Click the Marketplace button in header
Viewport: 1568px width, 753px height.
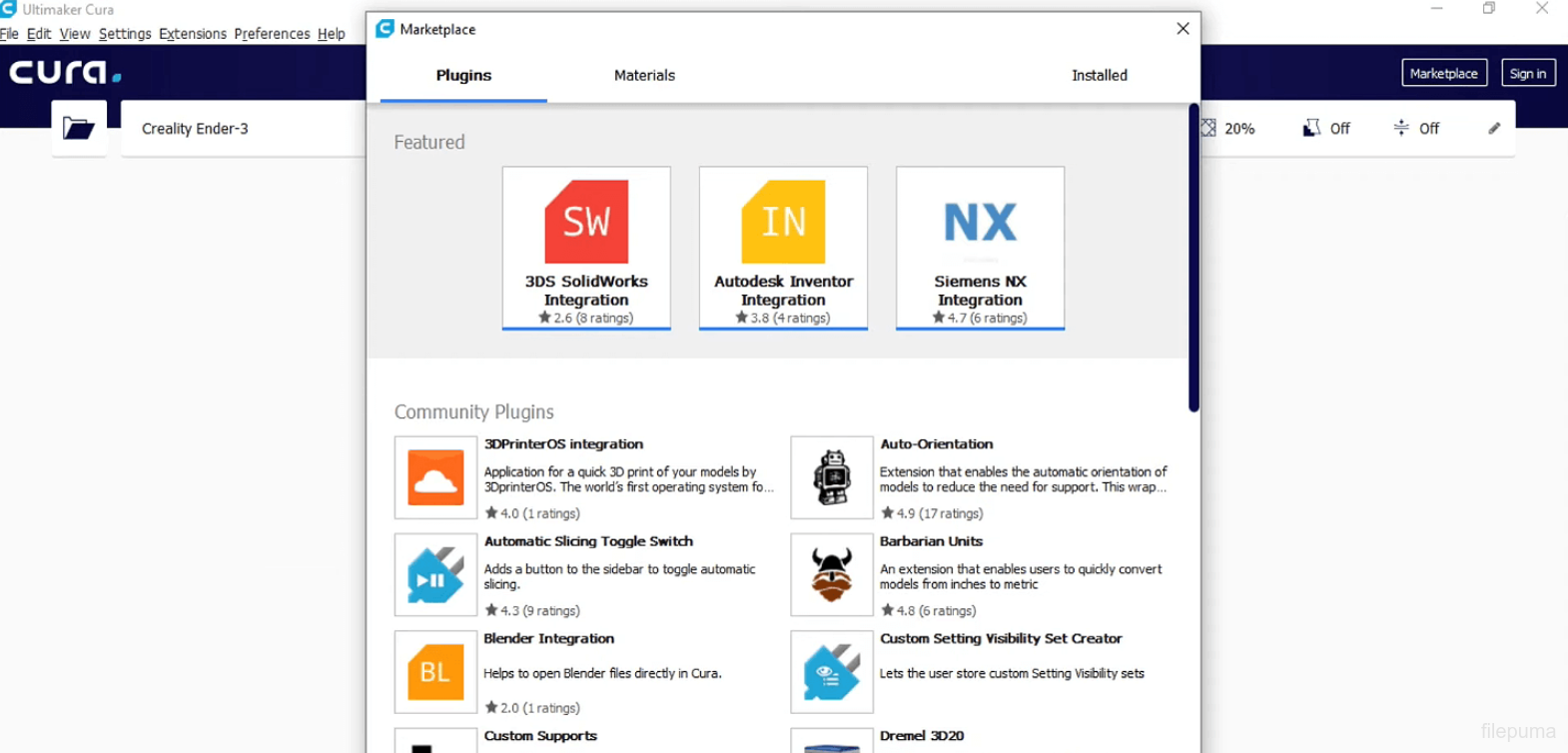point(1443,73)
